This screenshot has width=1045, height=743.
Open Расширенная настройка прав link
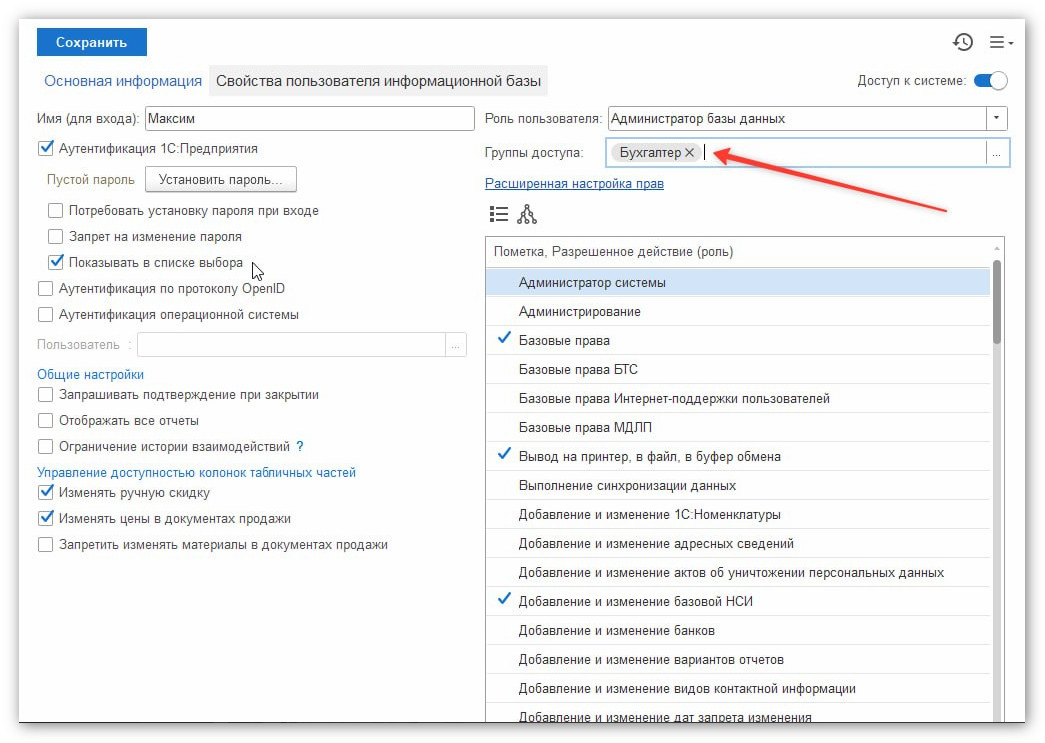point(574,183)
